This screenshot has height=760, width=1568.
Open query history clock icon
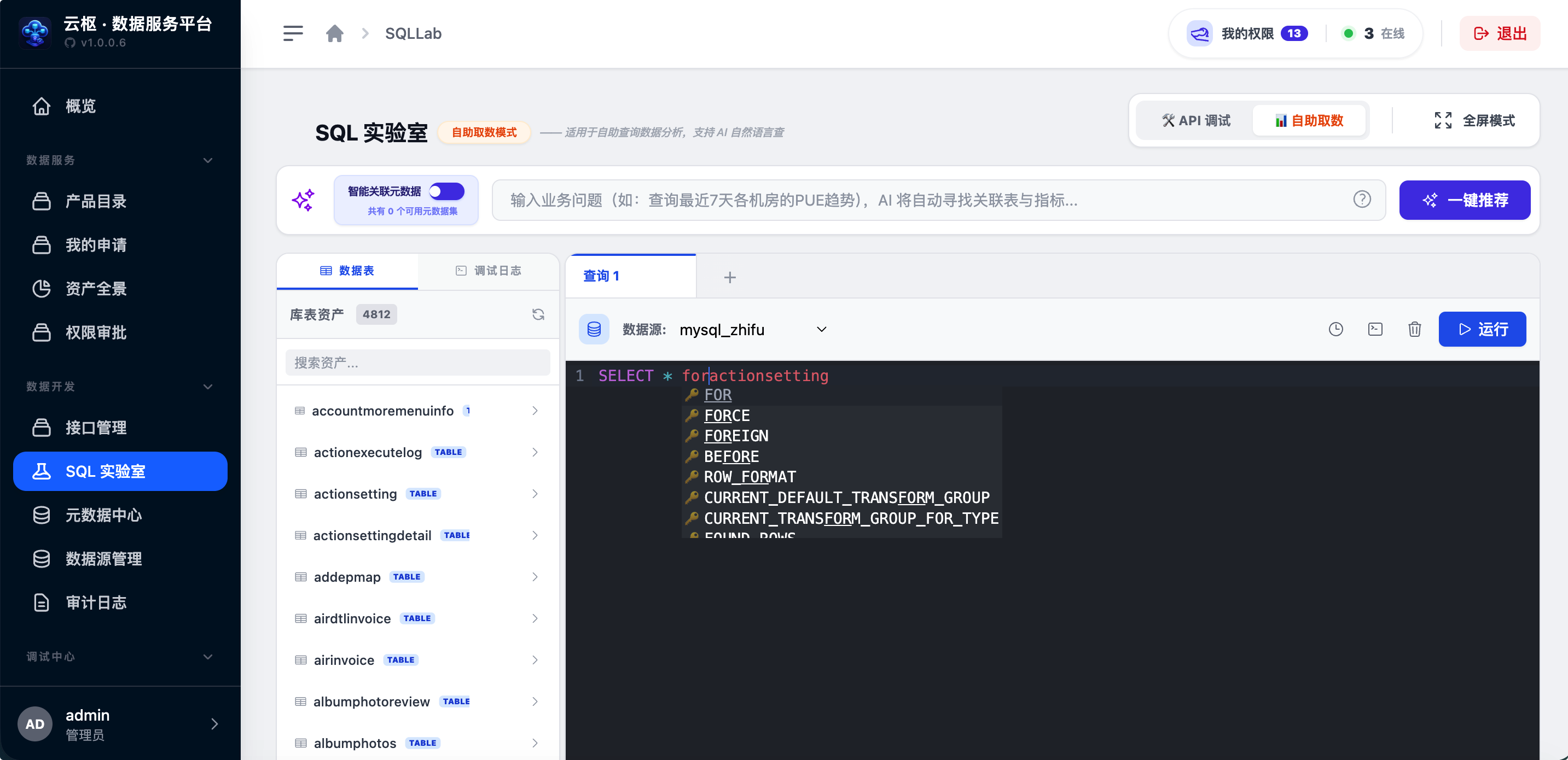point(1335,329)
